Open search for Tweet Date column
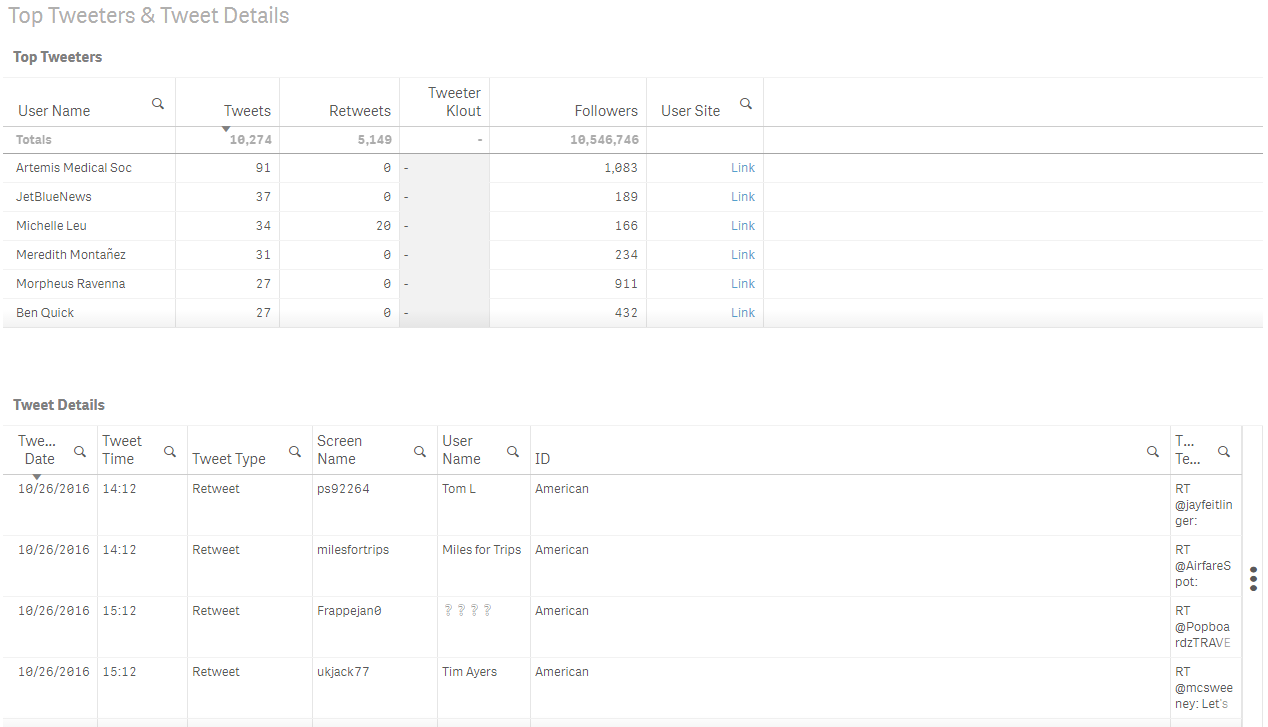 (80, 452)
